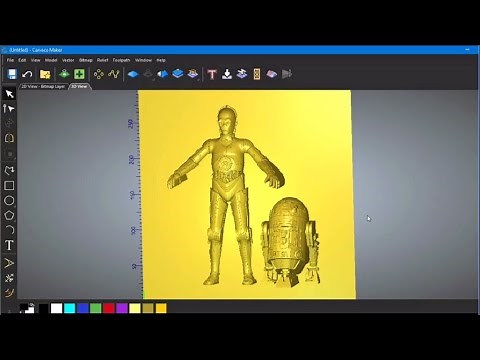This screenshot has width=480, height=360.
Task: Select the node editing arrow tool
Action: point(9,109)
